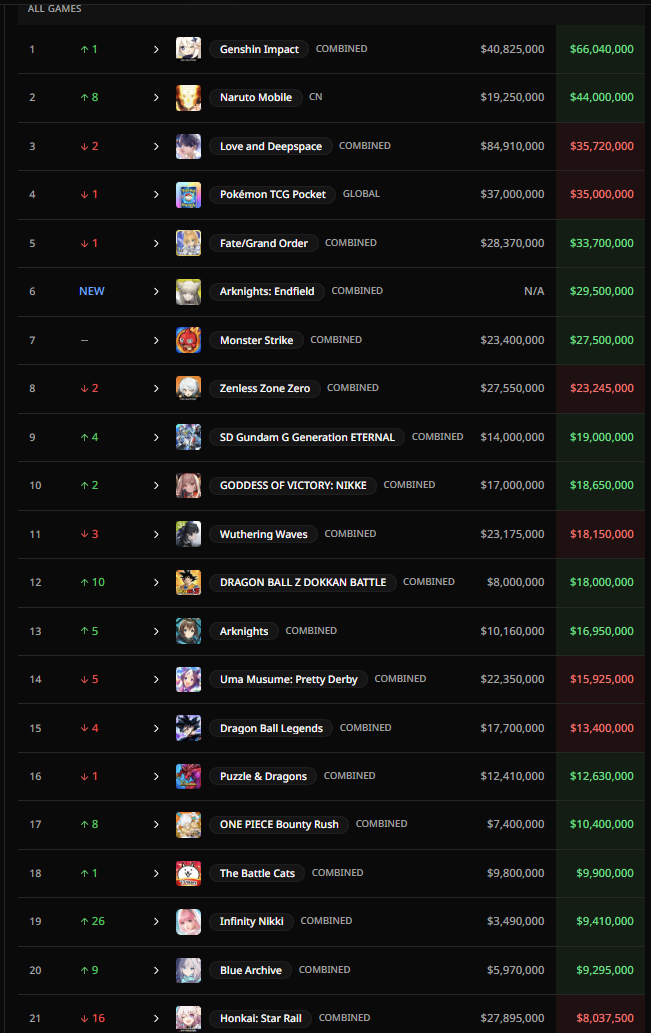Click the Pokémon TCG Pocket icon
Viewport: 651px width, 1033px height.
click(x=188, y=194)
